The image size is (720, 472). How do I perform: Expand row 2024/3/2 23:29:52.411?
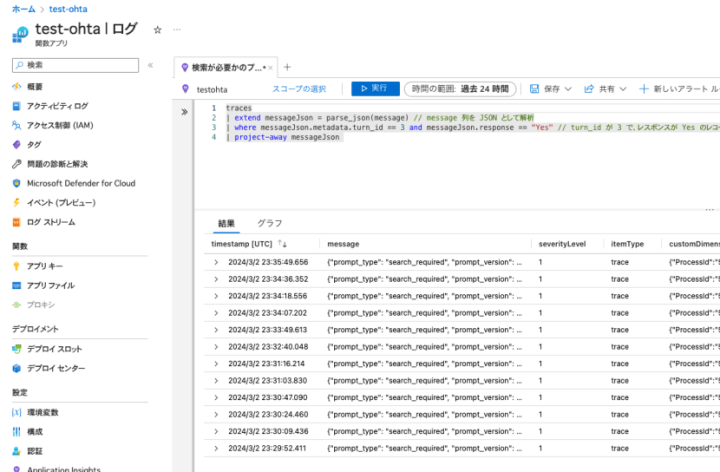(216, 449)
